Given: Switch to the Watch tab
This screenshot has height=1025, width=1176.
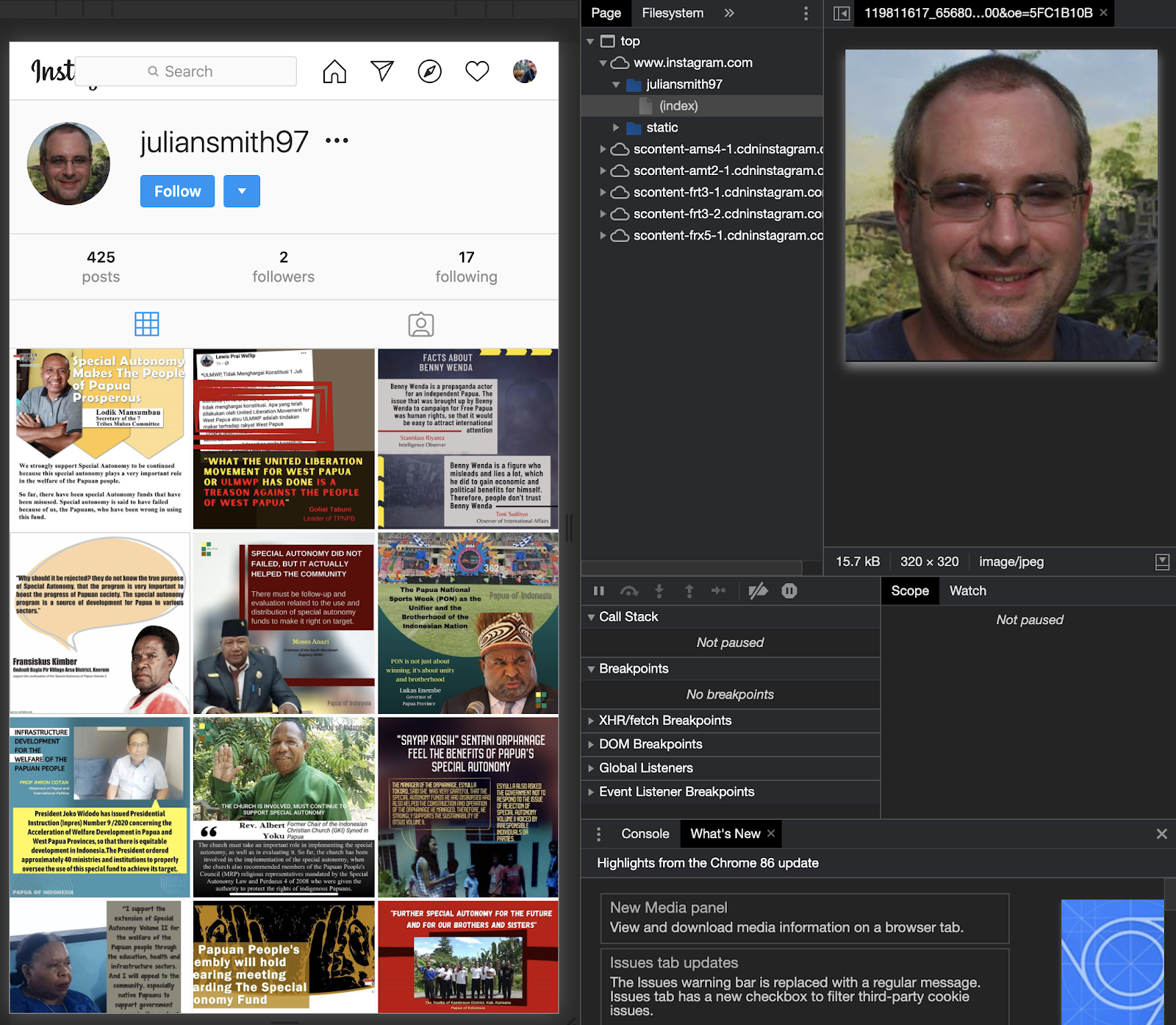Looking at the screenshot, I should pyautogui.click(x=968, y=590).
